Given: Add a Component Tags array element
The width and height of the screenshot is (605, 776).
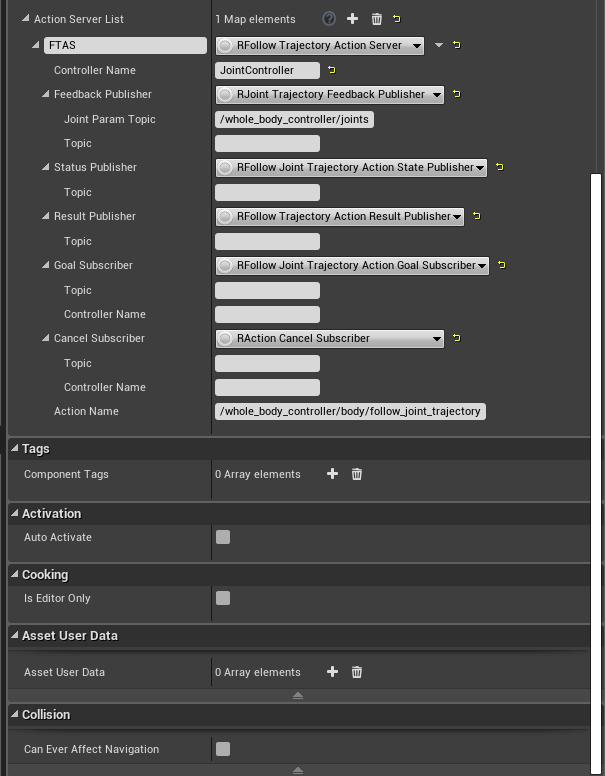Looking at the screenshot, I should [x=332, y=474].
